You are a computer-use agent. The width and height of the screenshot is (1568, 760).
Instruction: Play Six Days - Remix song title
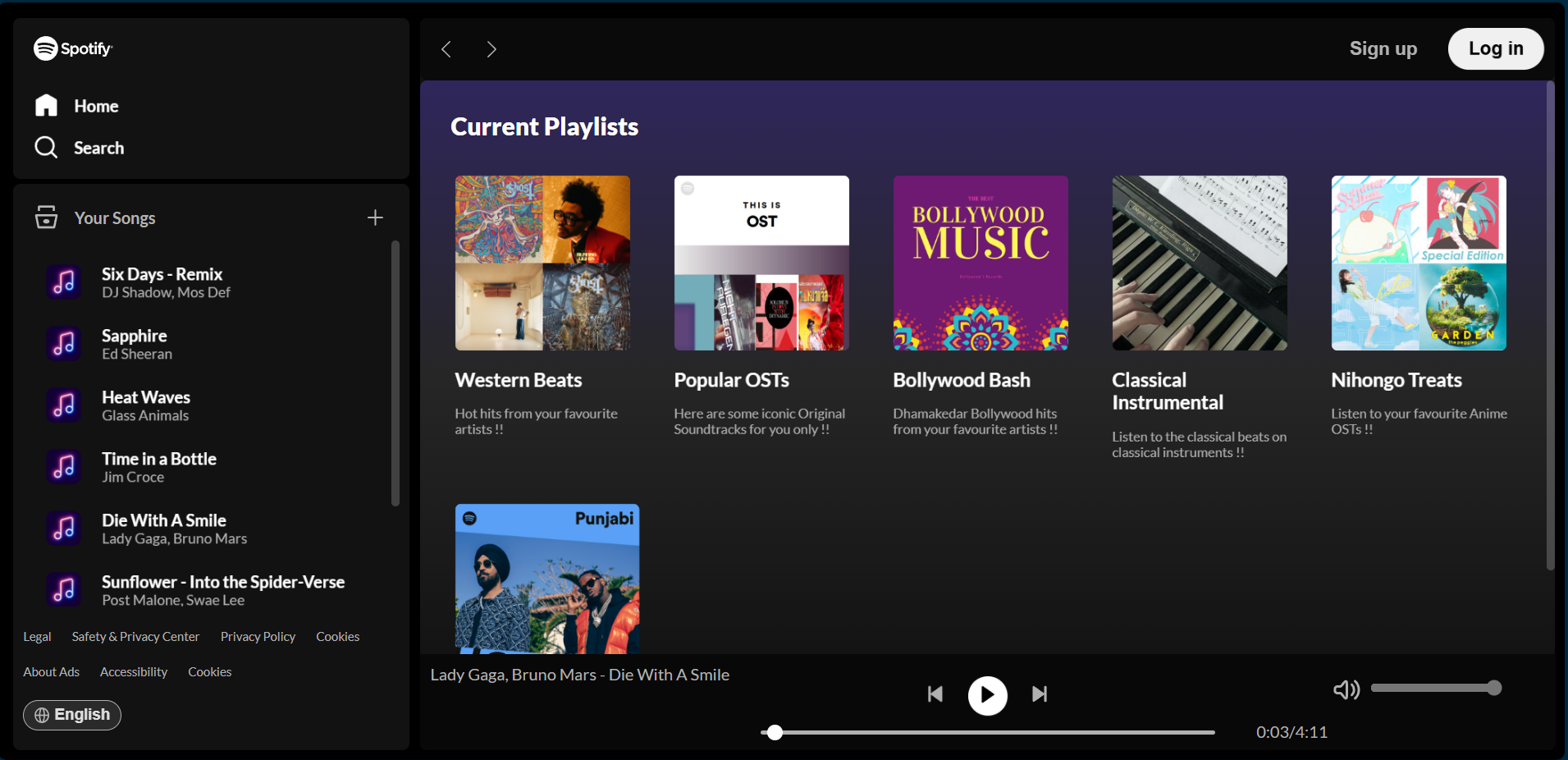coord(162,274)
